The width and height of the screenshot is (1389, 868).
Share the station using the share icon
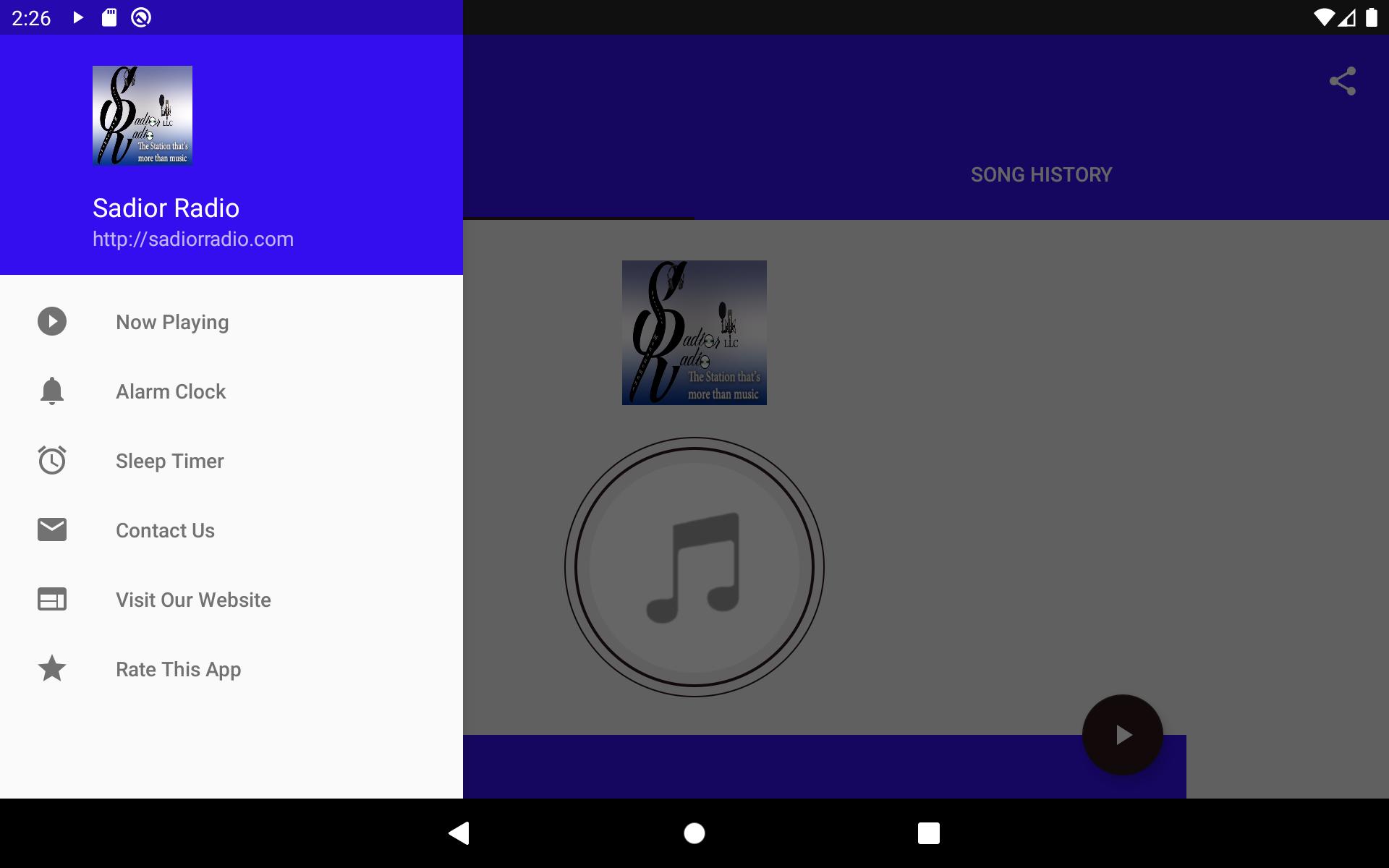(x=1343, y=81)
